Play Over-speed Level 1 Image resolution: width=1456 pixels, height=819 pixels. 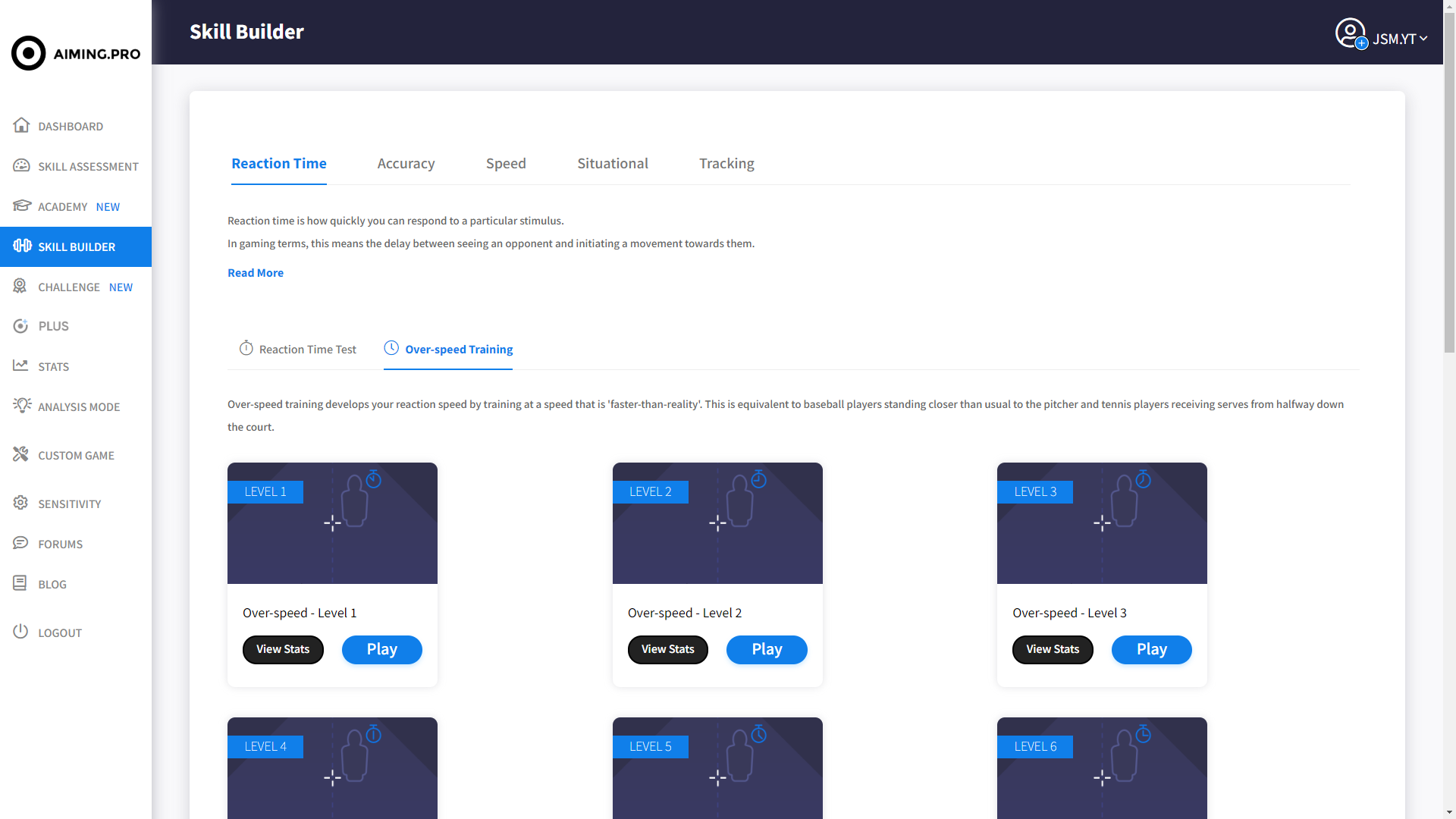382,648
